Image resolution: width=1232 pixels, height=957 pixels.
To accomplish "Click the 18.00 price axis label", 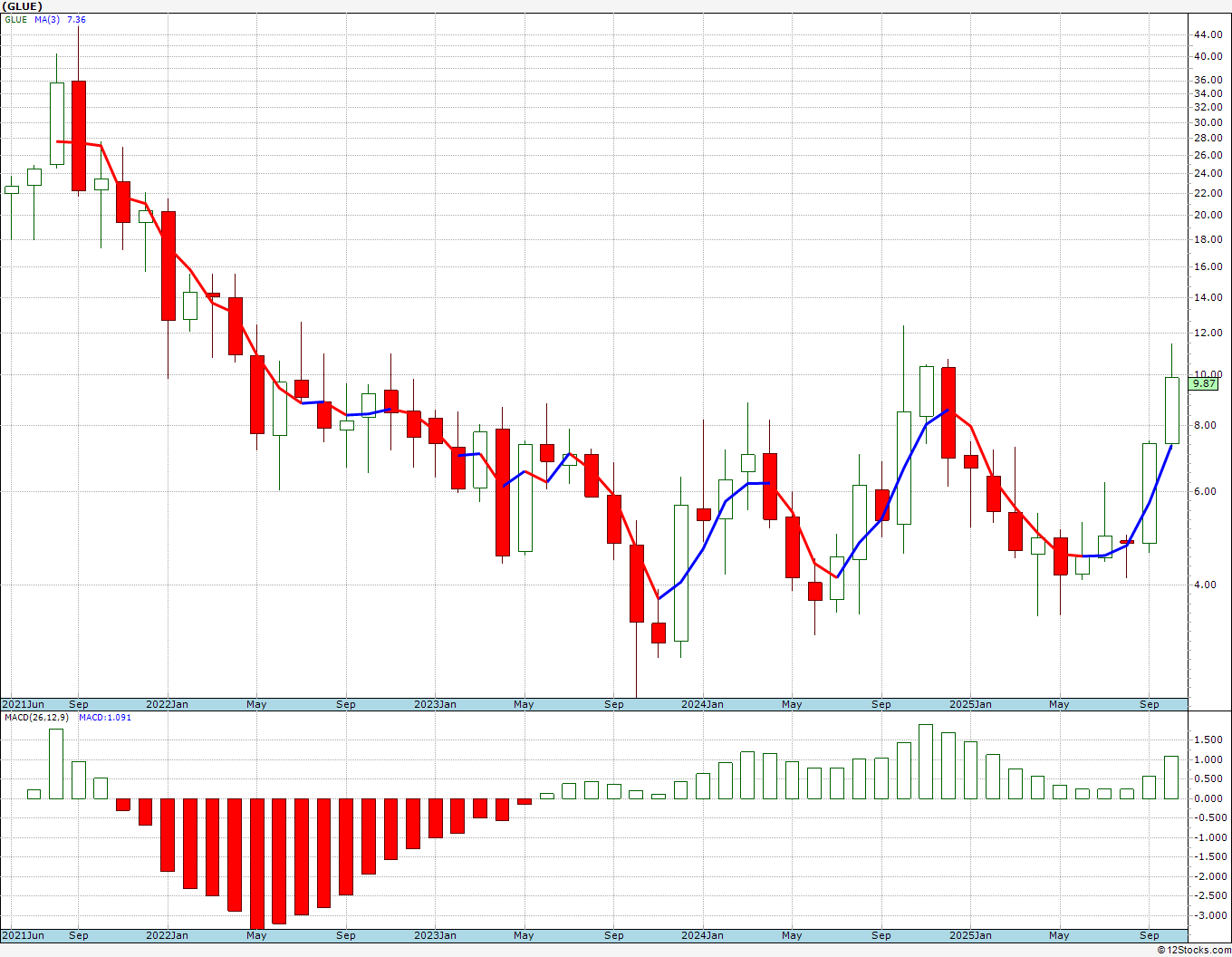I will click(1208, 239).
